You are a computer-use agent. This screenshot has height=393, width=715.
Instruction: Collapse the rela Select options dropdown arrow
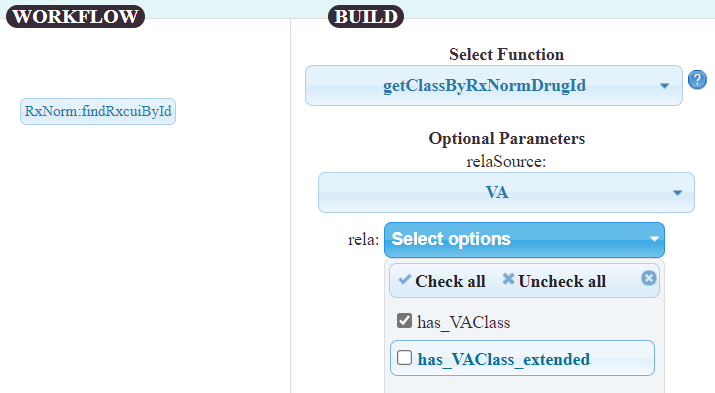[654, 239]
